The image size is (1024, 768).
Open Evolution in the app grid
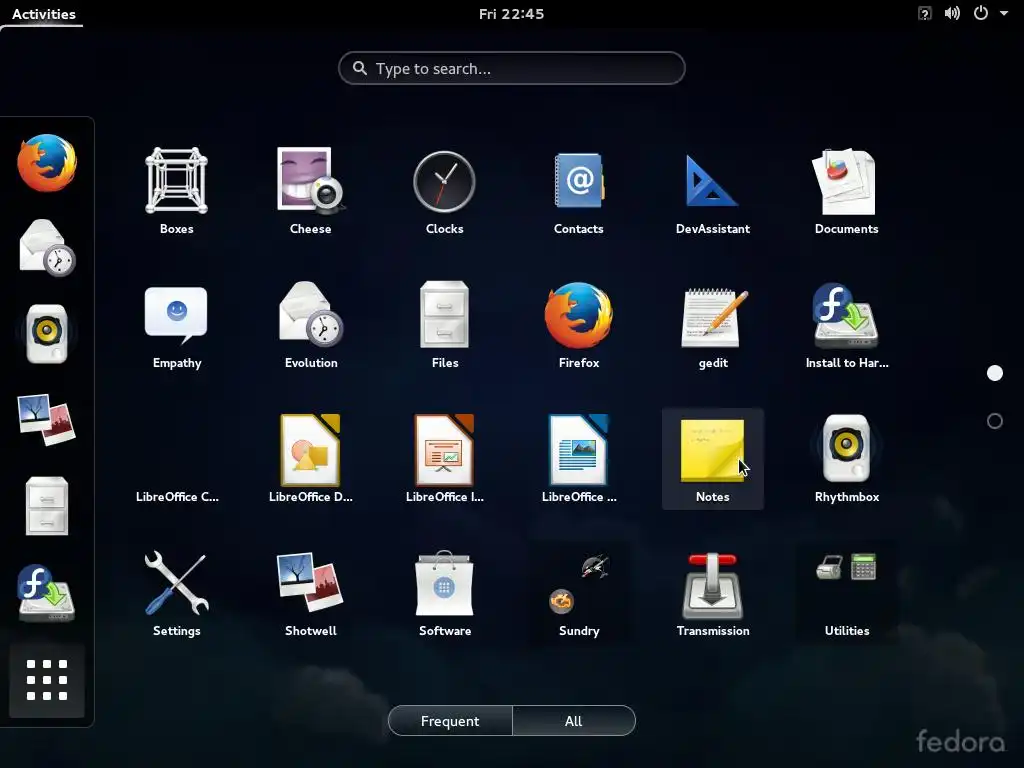coord(310,325)
